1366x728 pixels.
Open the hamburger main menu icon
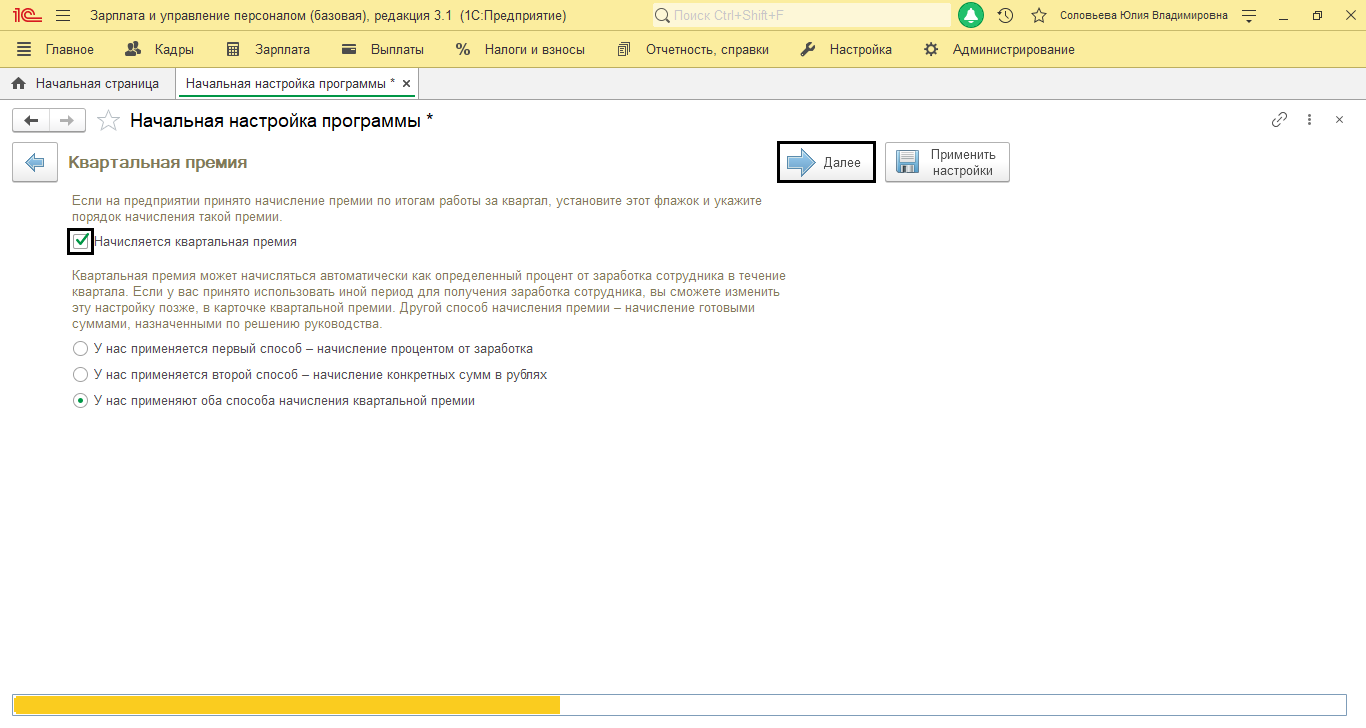[63, 16]
